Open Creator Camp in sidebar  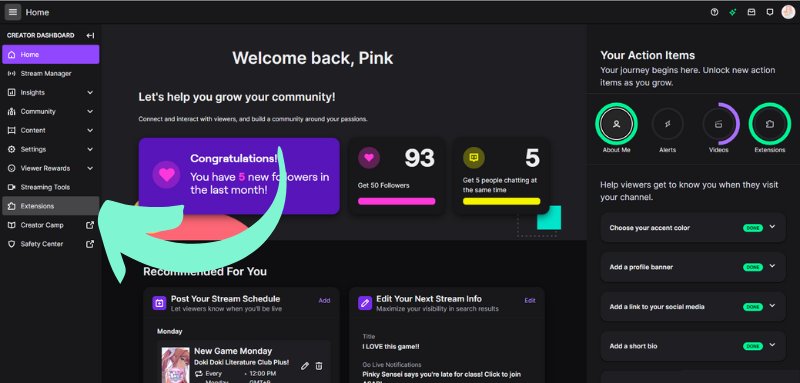(51, 225)
